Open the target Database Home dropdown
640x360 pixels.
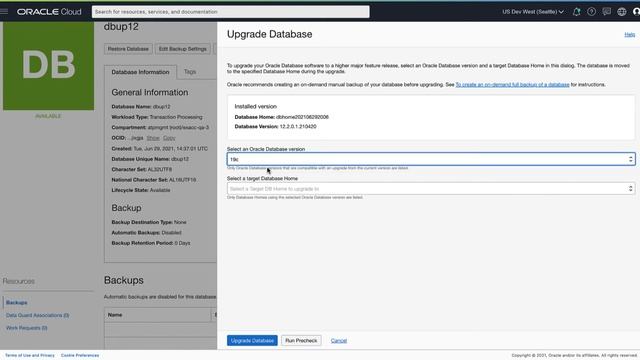(431, 189)
